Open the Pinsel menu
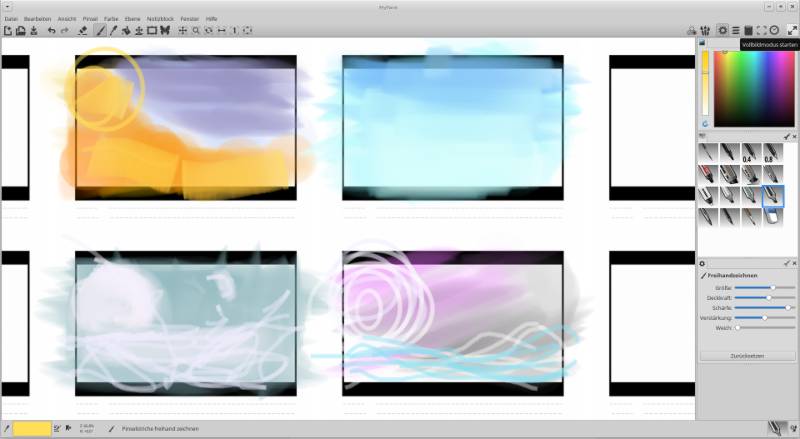The height and width of the screenshot is (439, 800). tap(91, 19)
